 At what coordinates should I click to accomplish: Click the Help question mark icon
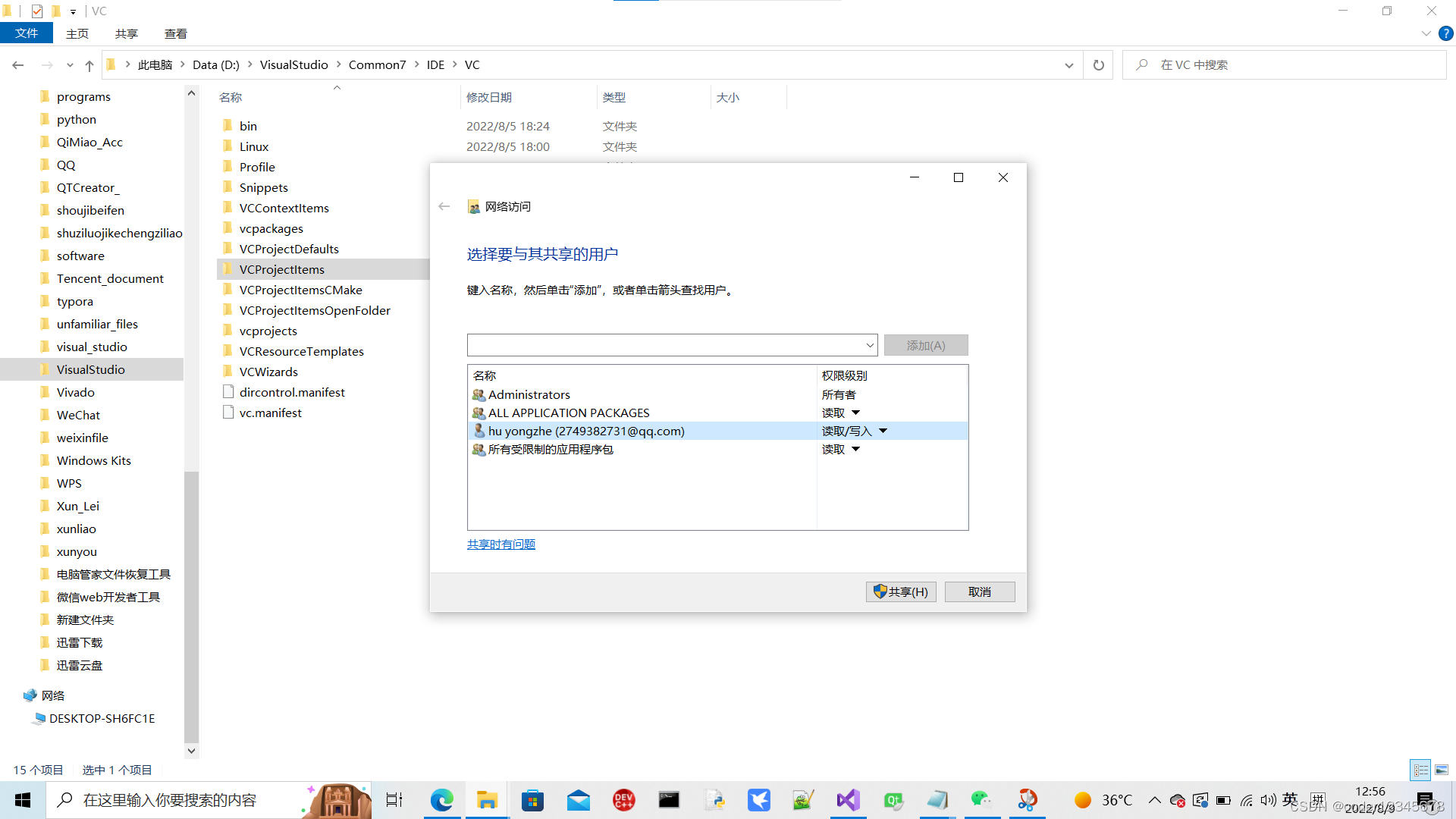[x=1446, y=33]
